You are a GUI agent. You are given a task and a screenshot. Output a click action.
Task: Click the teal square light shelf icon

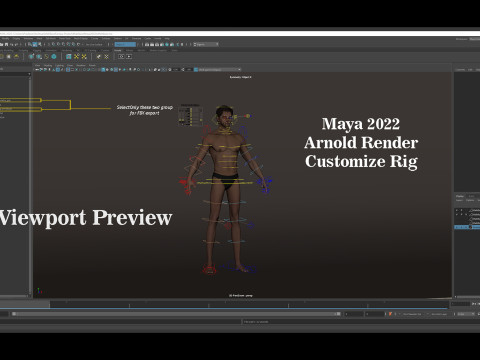pyautogui.click(x=68, y=56)
